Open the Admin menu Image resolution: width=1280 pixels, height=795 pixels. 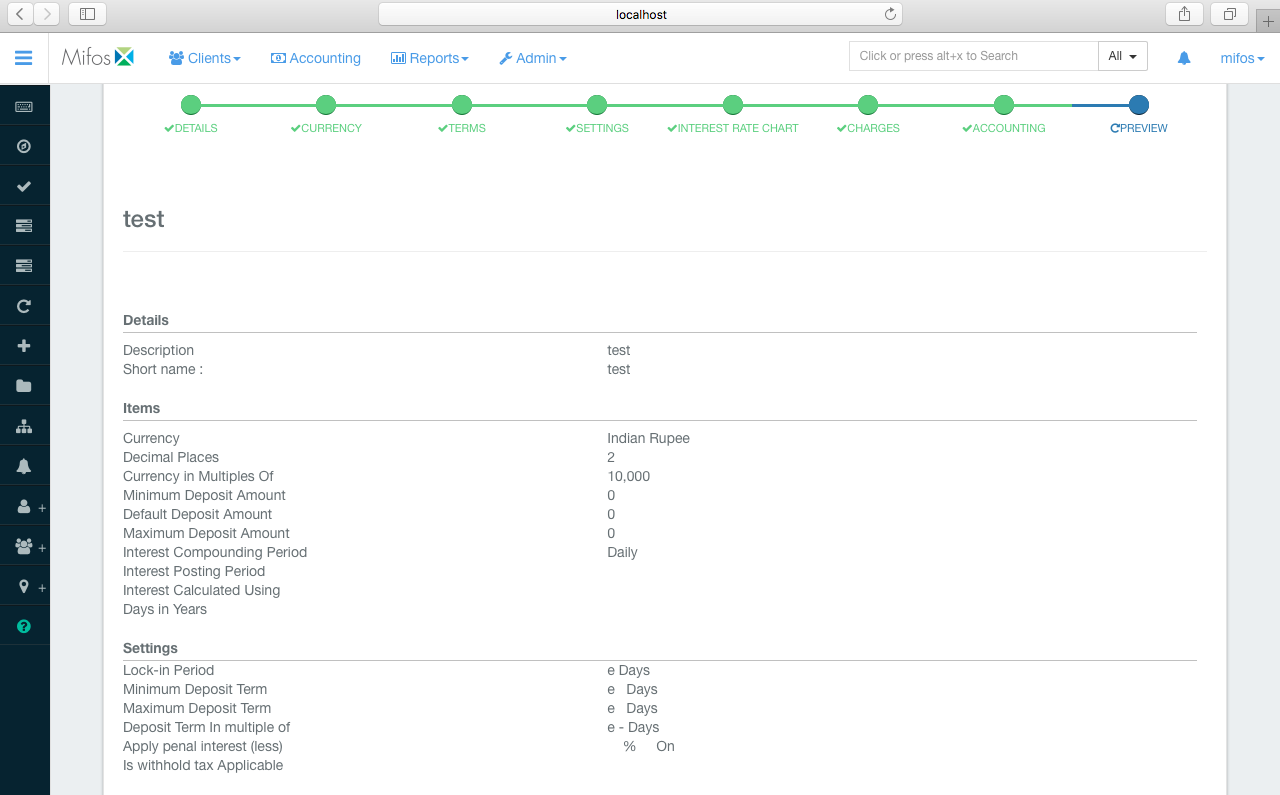click(x=532, y=58)
